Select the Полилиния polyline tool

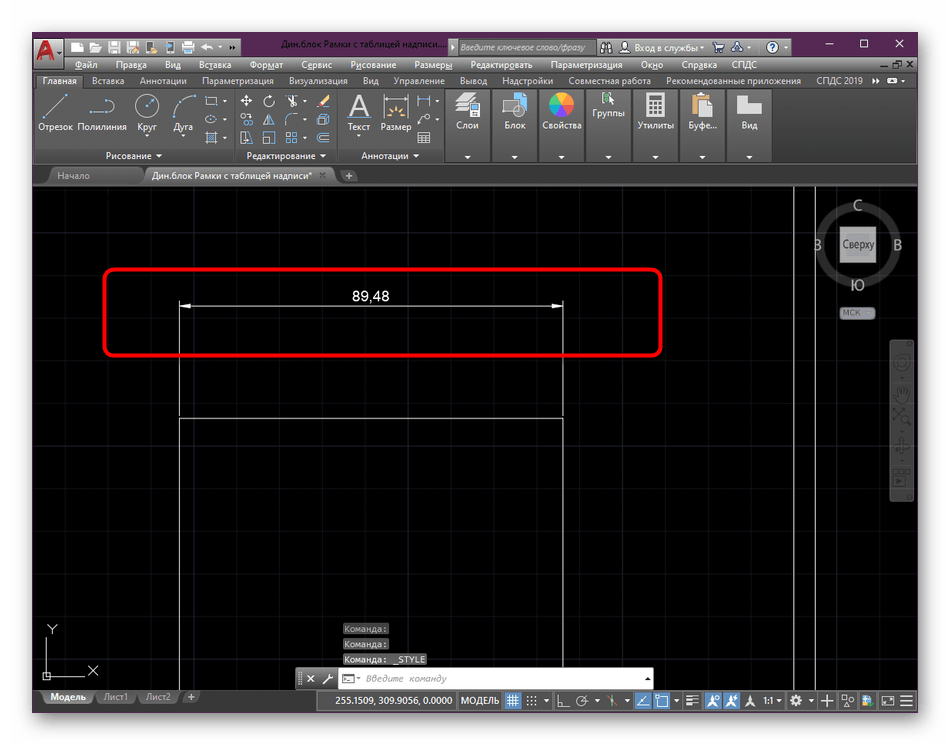tap(102, 113)
